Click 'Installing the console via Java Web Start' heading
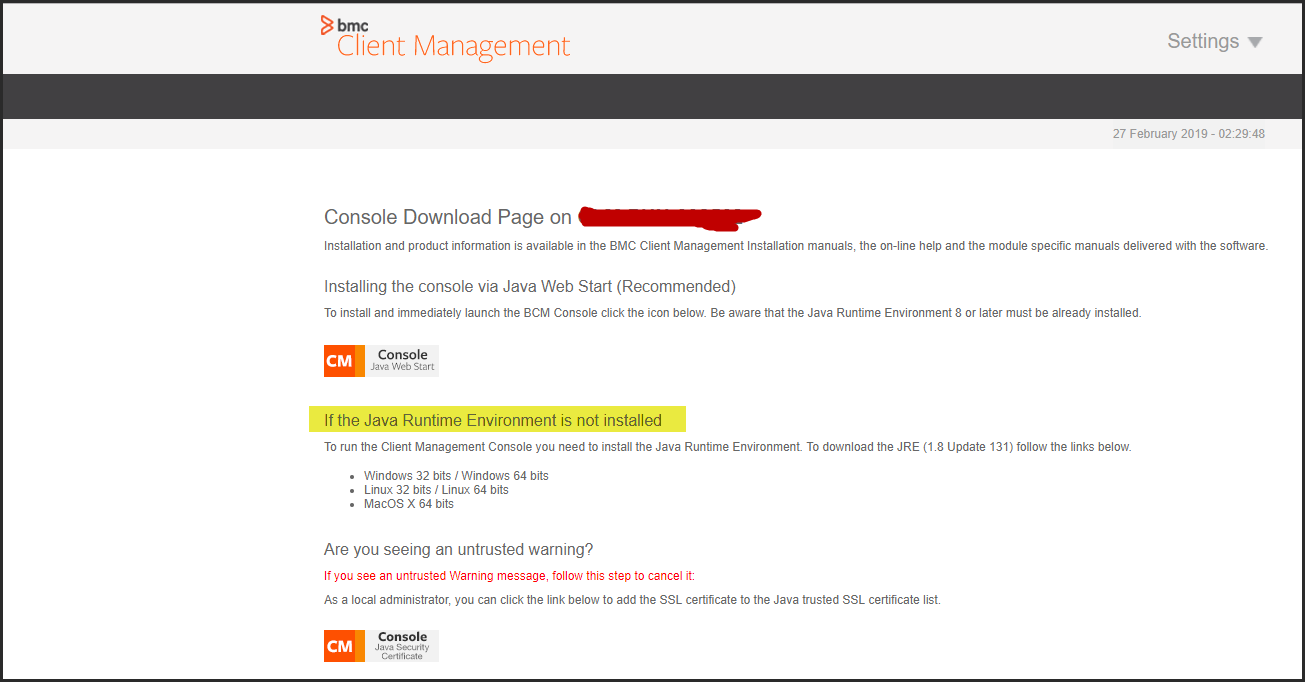The width and height of the screenshot is (1305, 682). tap(530, 287)
